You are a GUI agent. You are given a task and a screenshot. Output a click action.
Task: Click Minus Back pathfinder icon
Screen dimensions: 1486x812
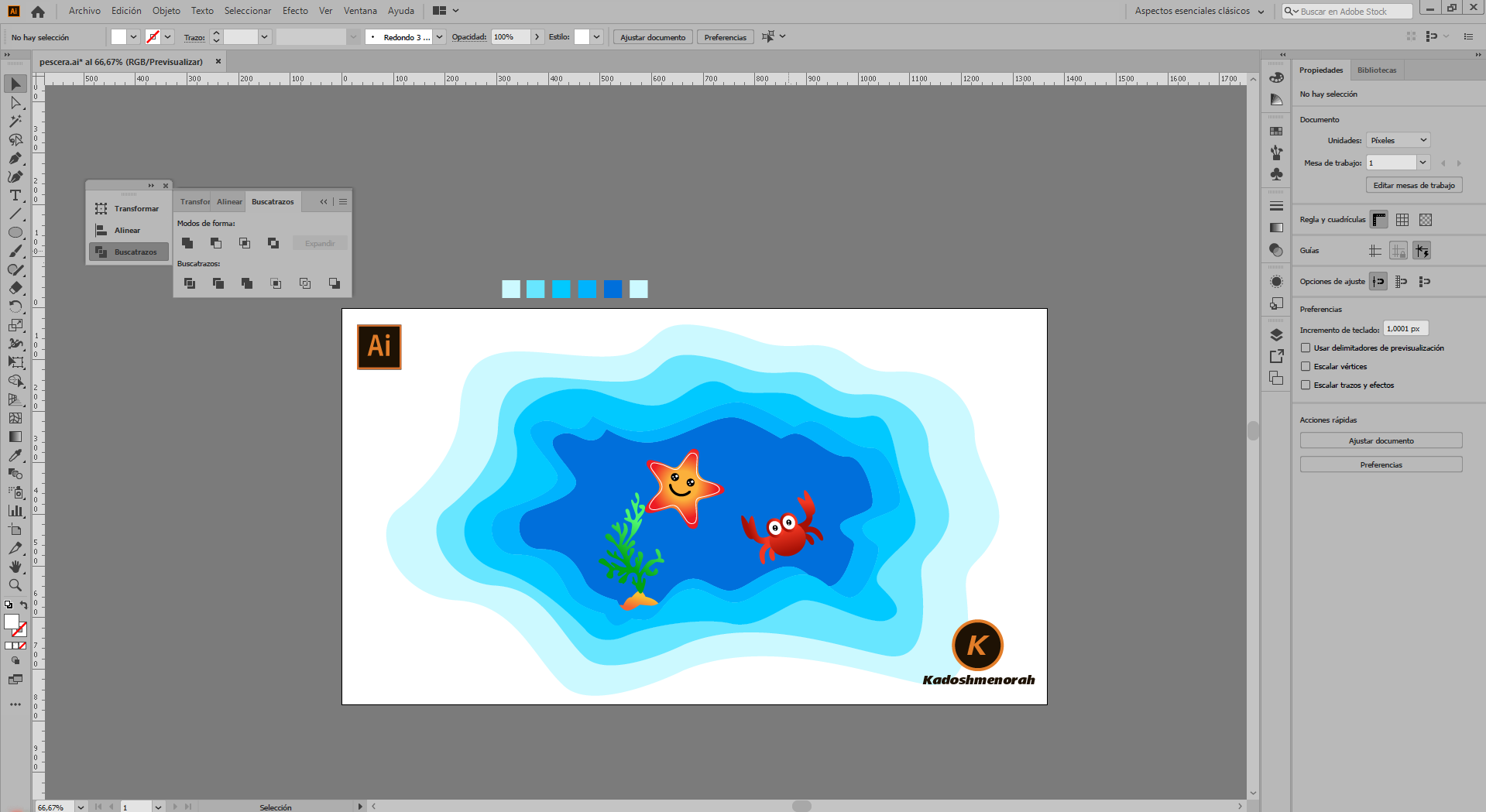tap(335, 283)
